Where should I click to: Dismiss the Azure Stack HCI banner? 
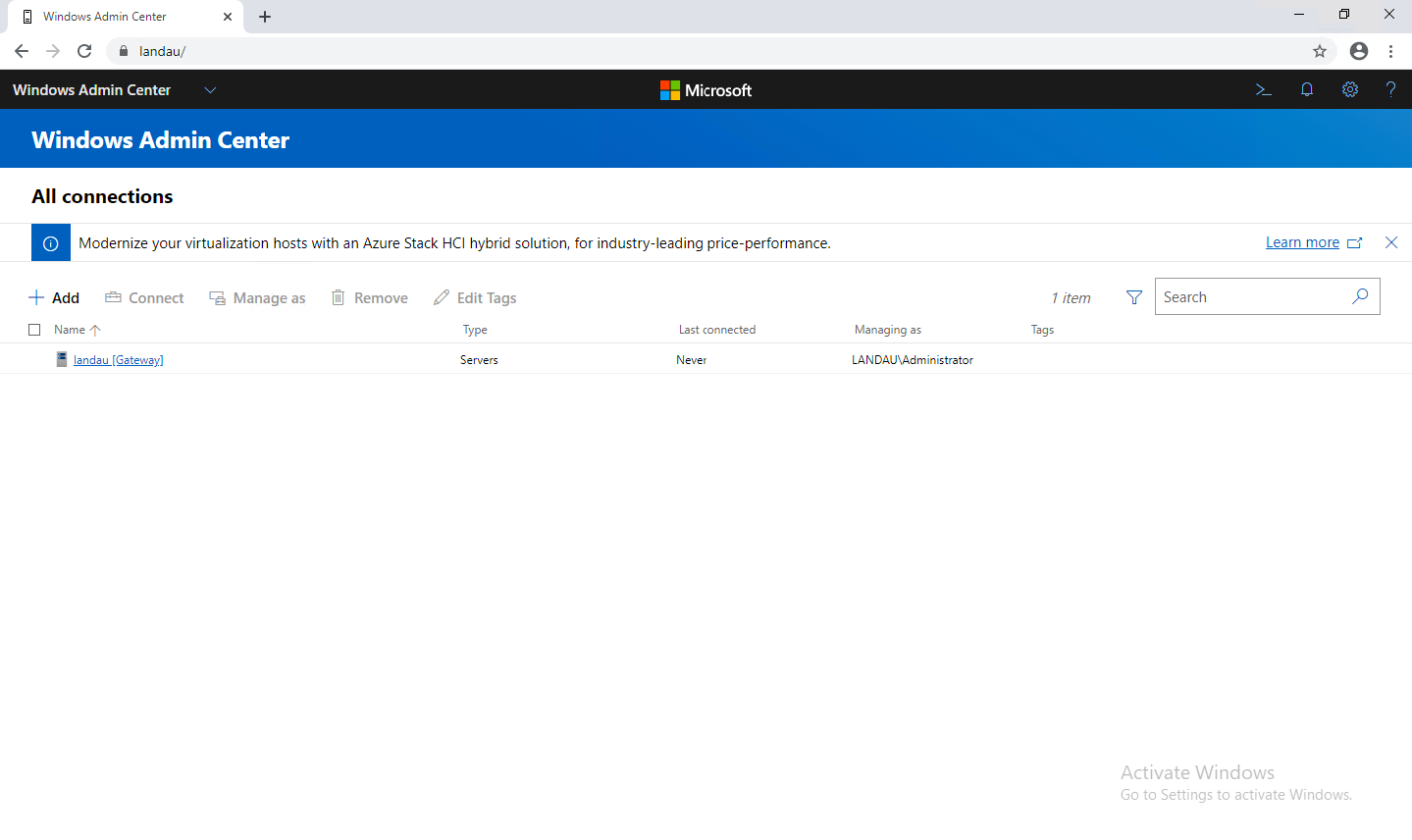(1391, 242)
